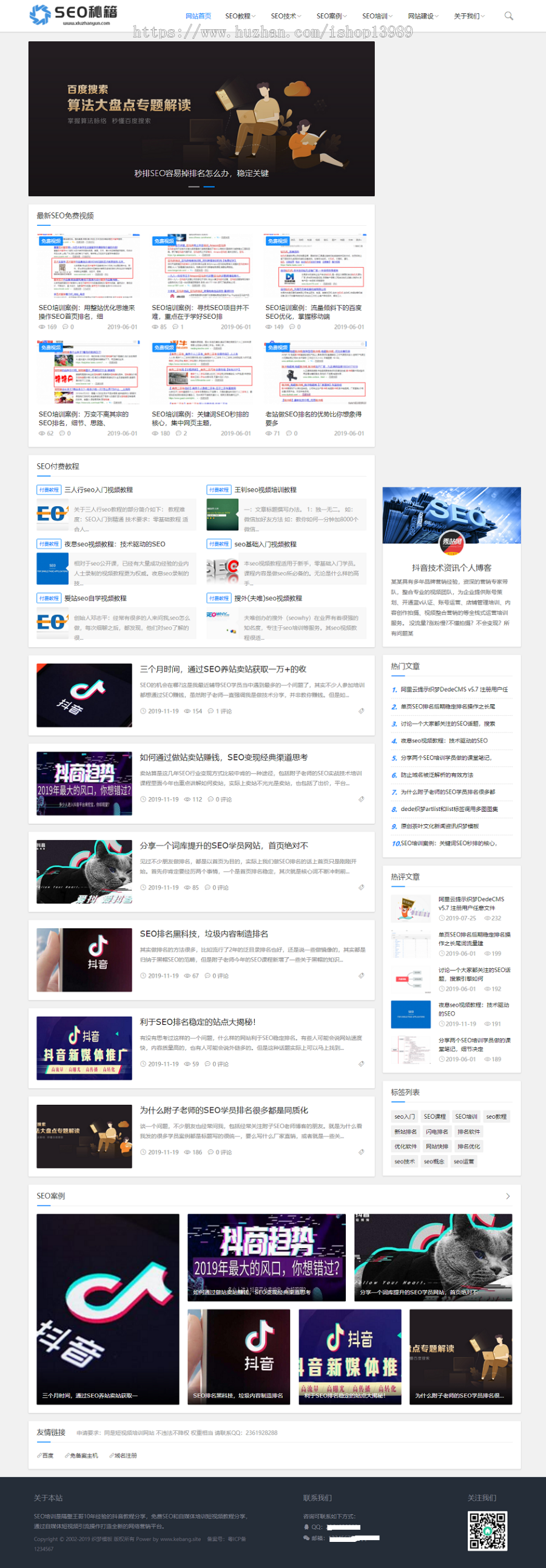Click the 百度搜索算法大盘点 banner image
Image resolution: width=546 pixels, height=1568 pixels.
pyautogui.click(x=201, y=119)
